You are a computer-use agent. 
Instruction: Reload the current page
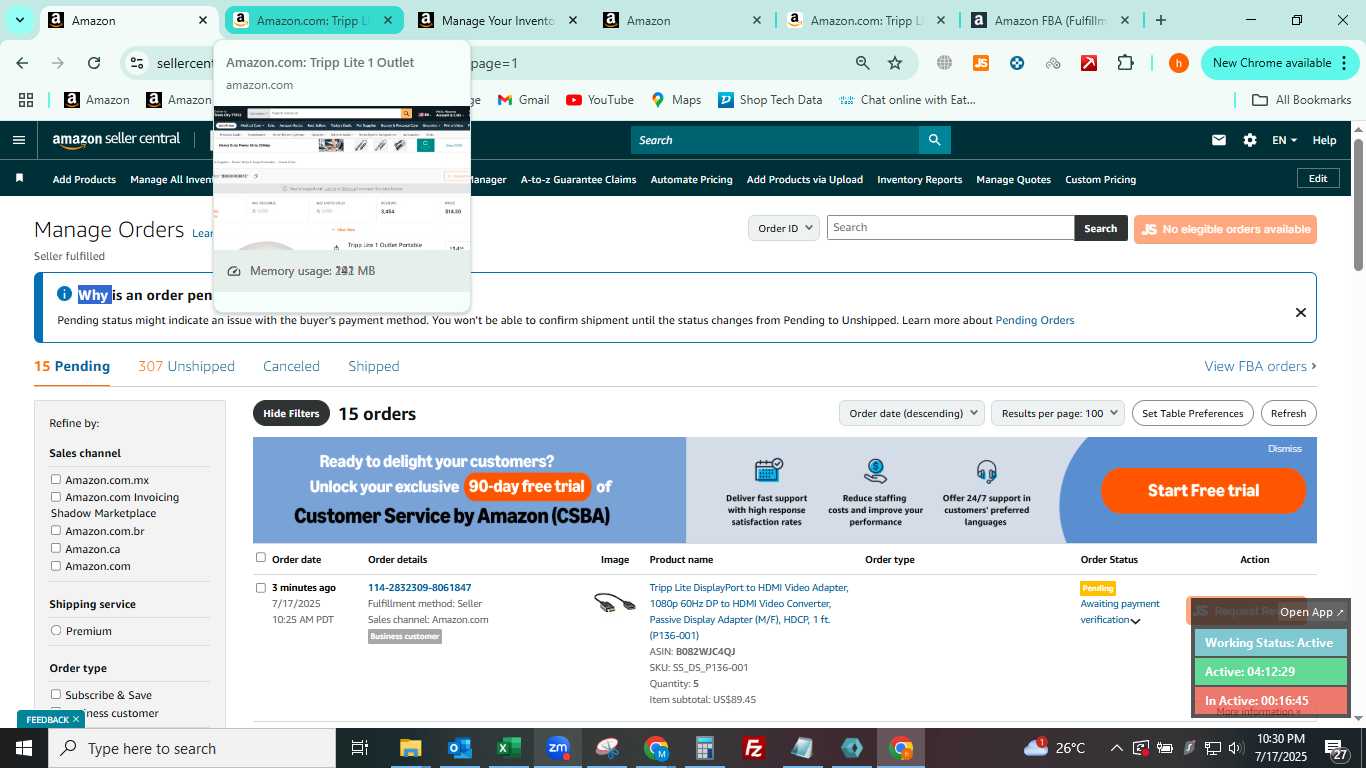(93, 63)
